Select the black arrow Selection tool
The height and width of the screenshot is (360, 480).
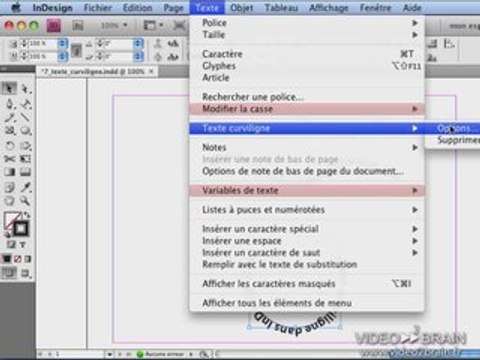pyautogui.click(x=9, y=89)
